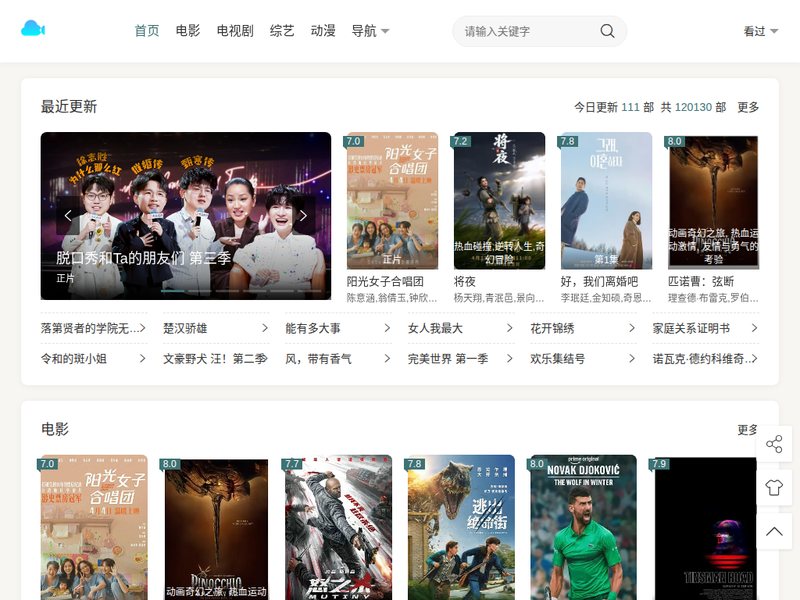Click the search magnifier icon
This screenshot has height=600, width=800.
tap(607, 31)
